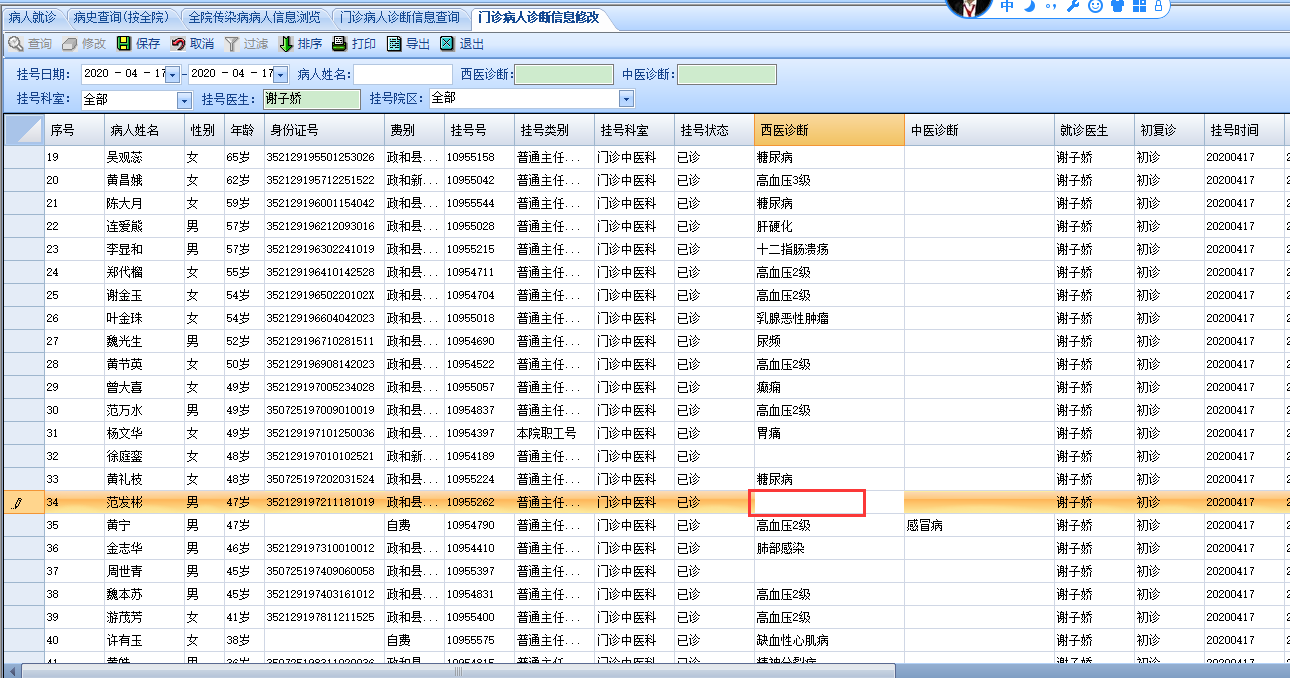Click the 修改 edit toolbar icon
This screenshot has height=678, width=1290.
click(x=69, y=44)
